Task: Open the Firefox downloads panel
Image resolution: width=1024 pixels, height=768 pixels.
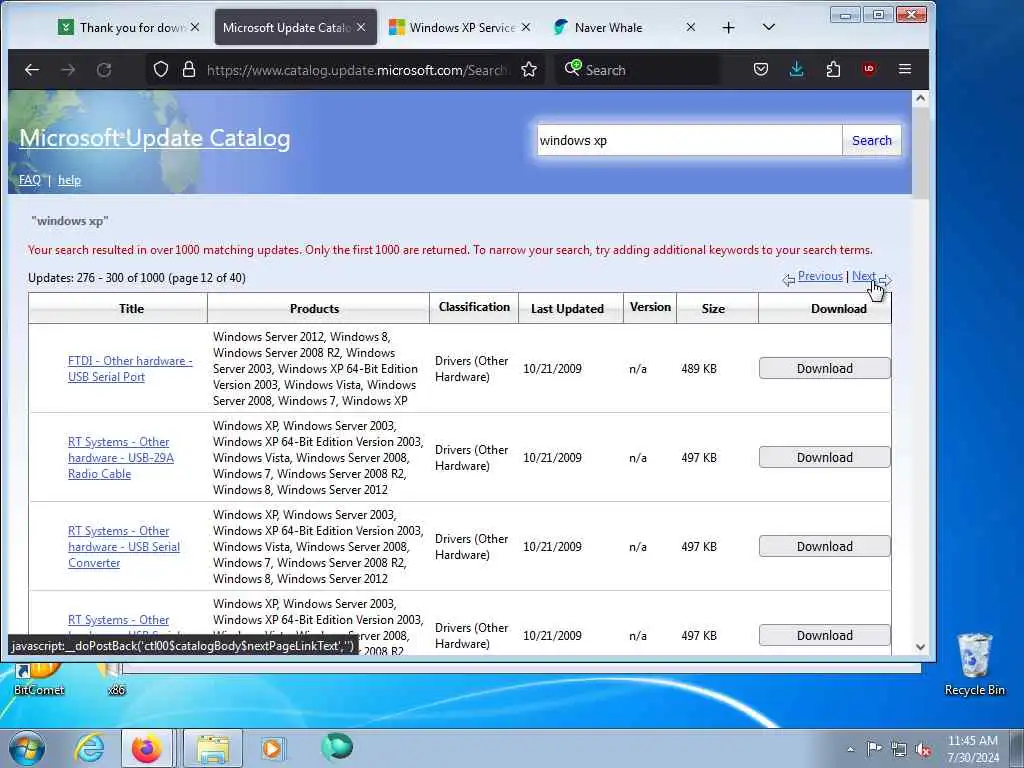Action: pos(797,69)
